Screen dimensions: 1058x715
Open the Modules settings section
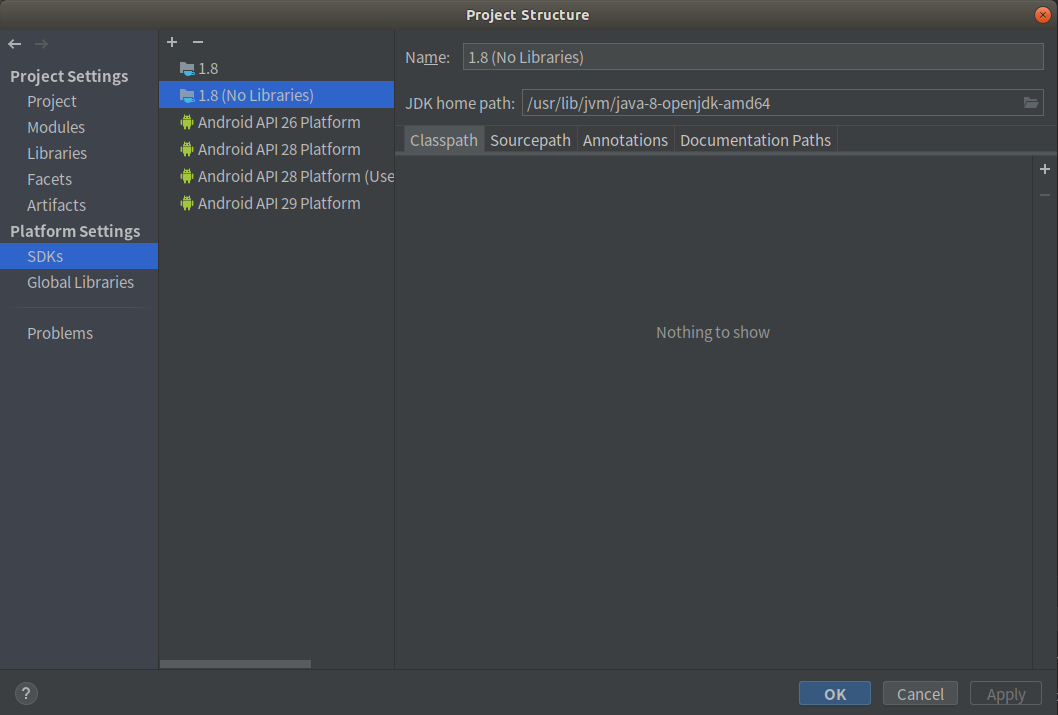[x=56, y=127]
